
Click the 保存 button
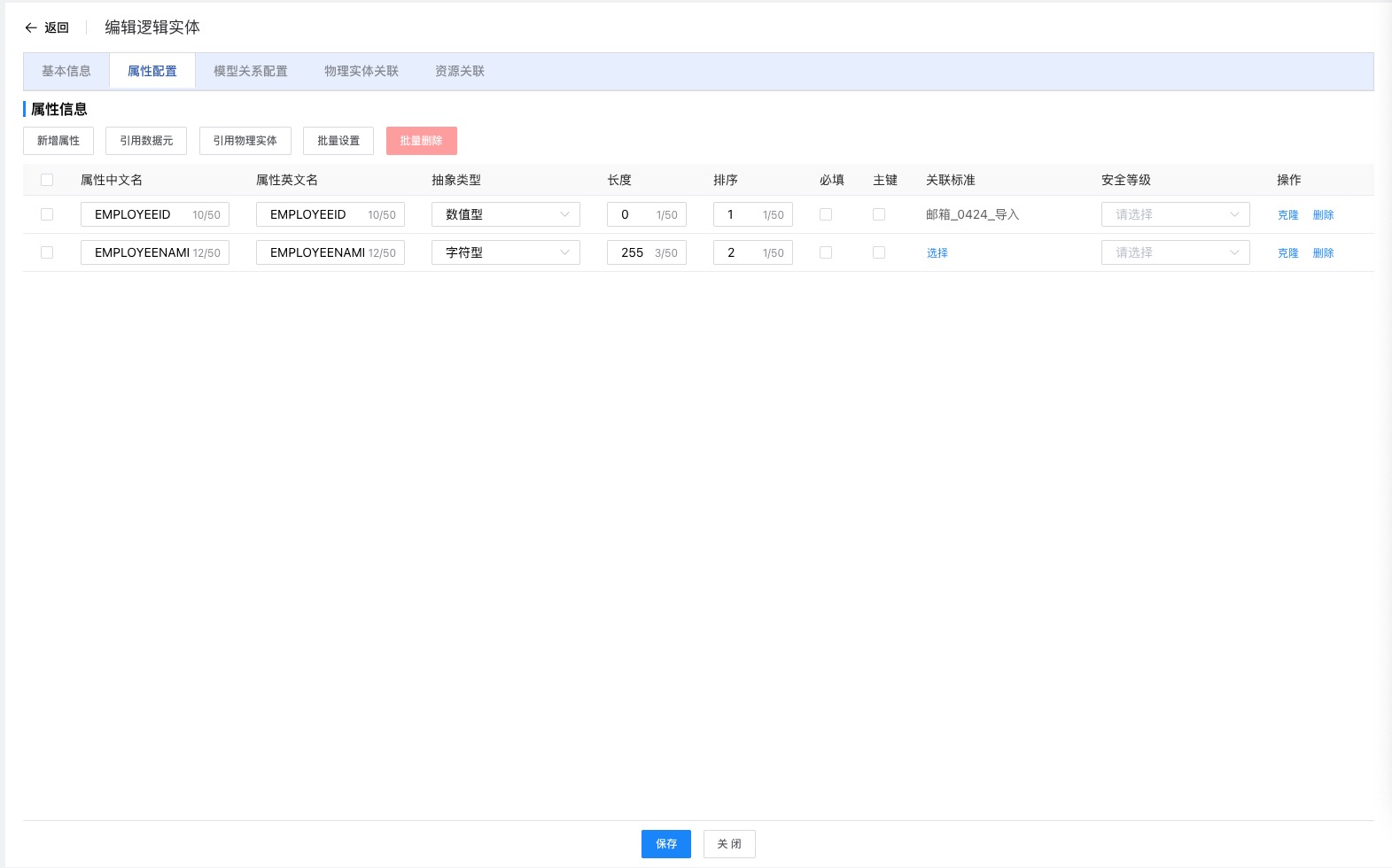click(x=666, y=844)
